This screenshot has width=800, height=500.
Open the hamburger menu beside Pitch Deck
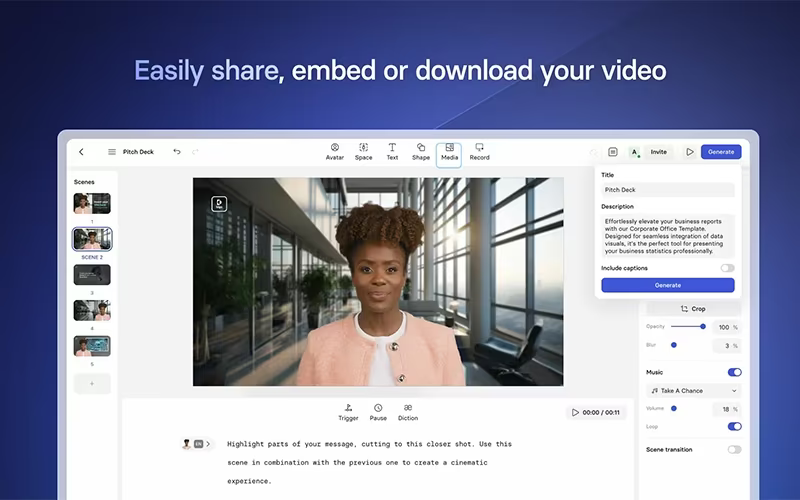(x=112, y=152)
